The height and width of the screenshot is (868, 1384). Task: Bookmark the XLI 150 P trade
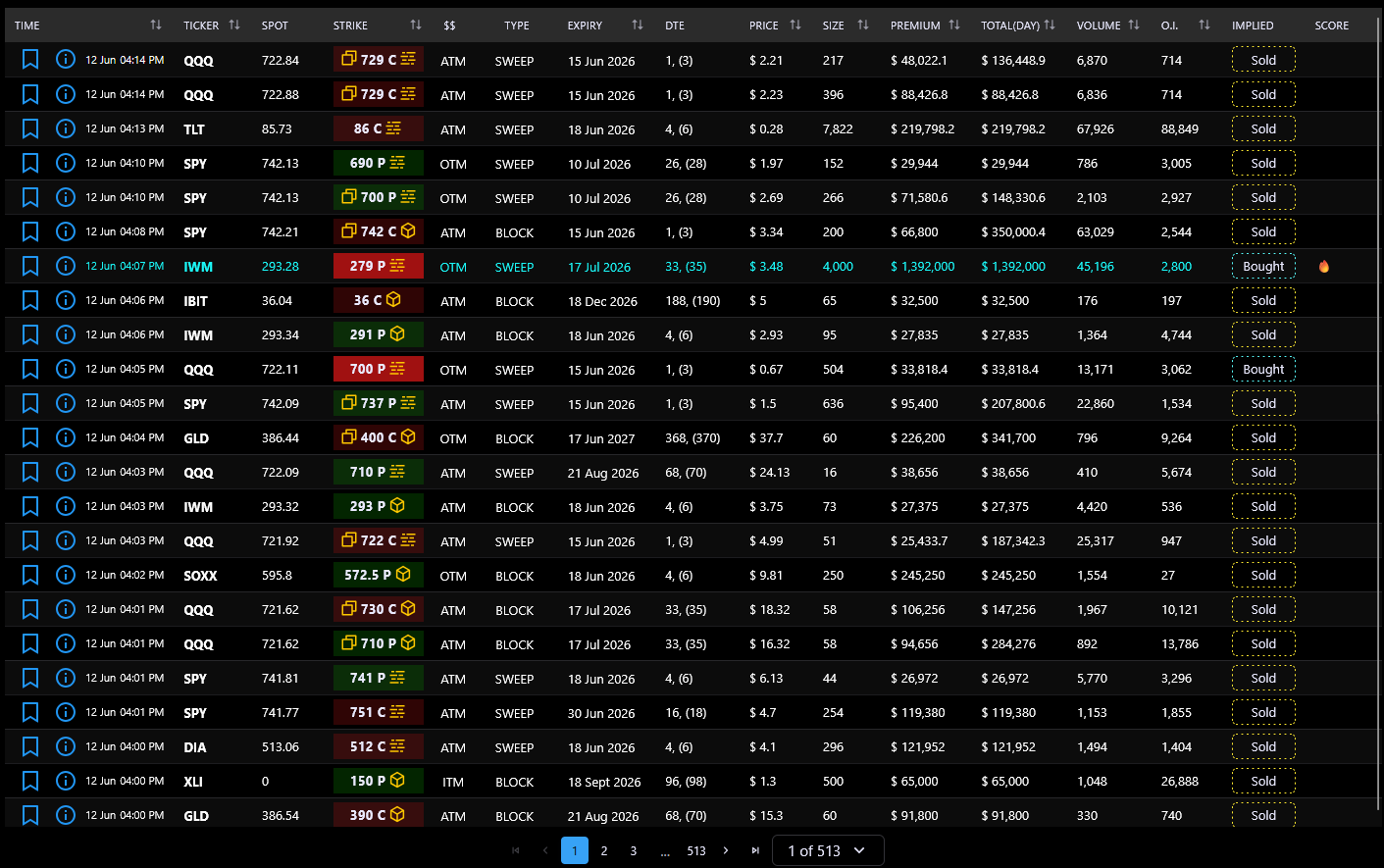point(30,781)
